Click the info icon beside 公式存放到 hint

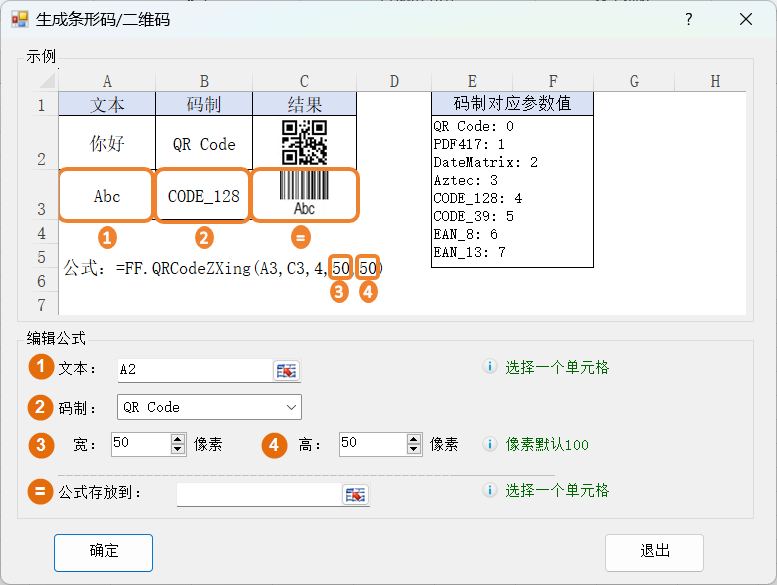point(490,490)
